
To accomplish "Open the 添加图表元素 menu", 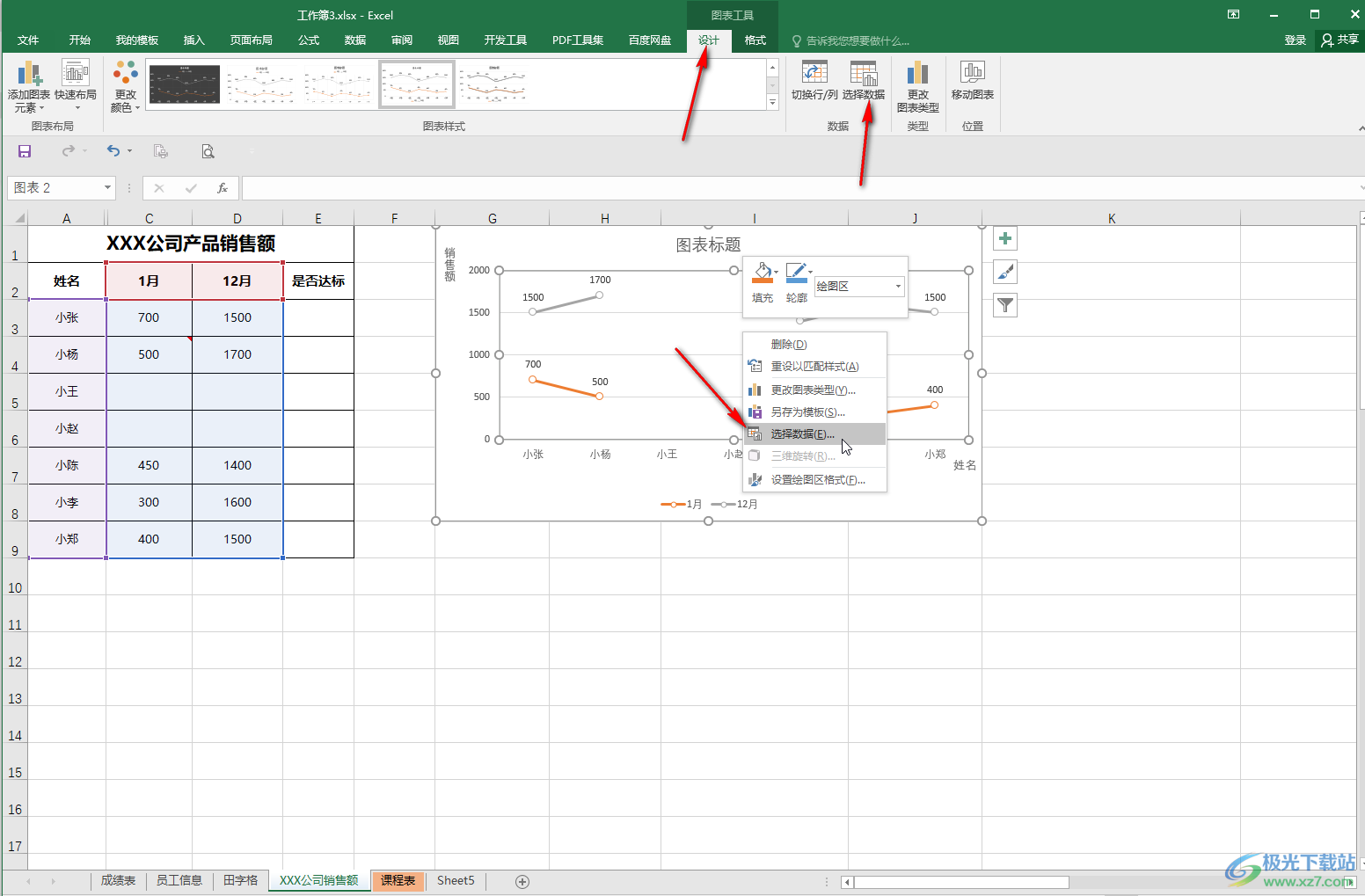I will coord(29,86).
